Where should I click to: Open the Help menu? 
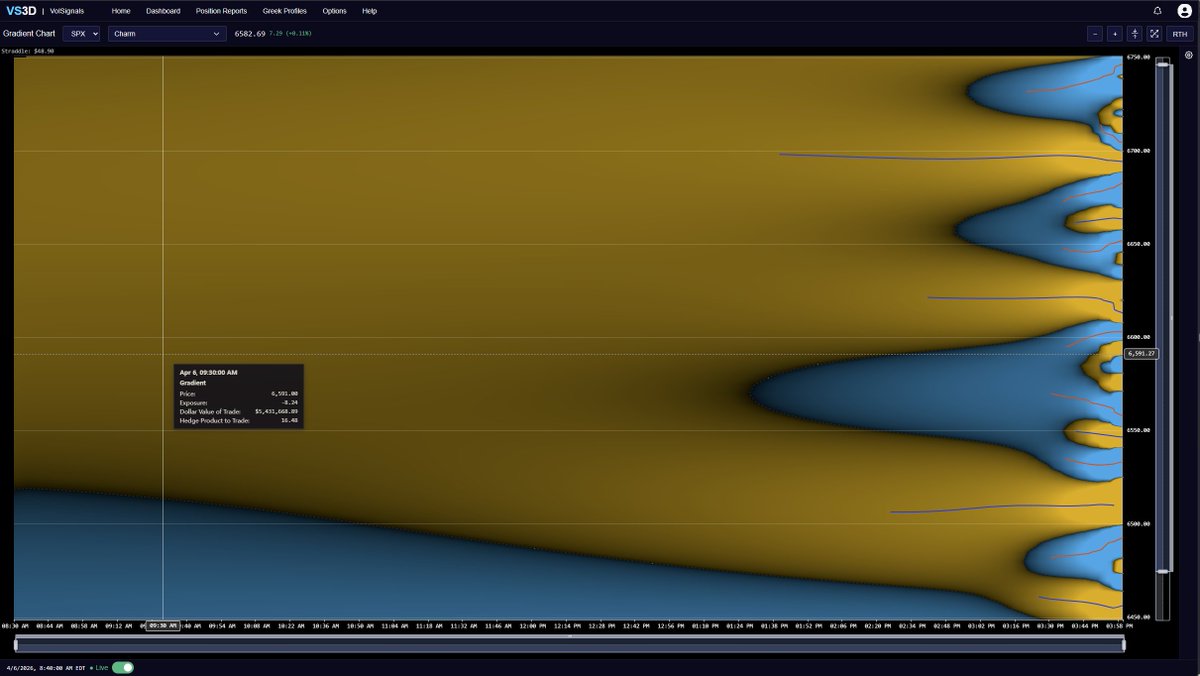point(370,10)
